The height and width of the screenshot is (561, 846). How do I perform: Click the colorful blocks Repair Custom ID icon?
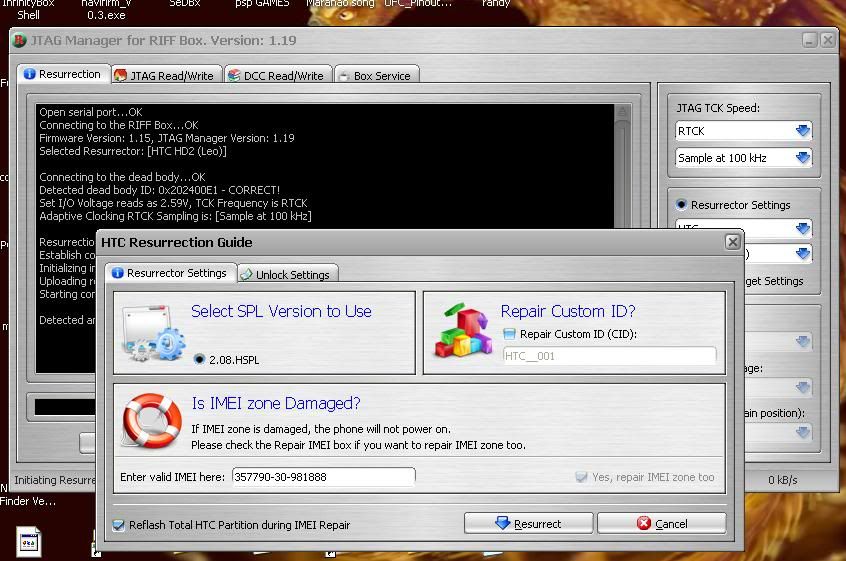coord(462,330)
